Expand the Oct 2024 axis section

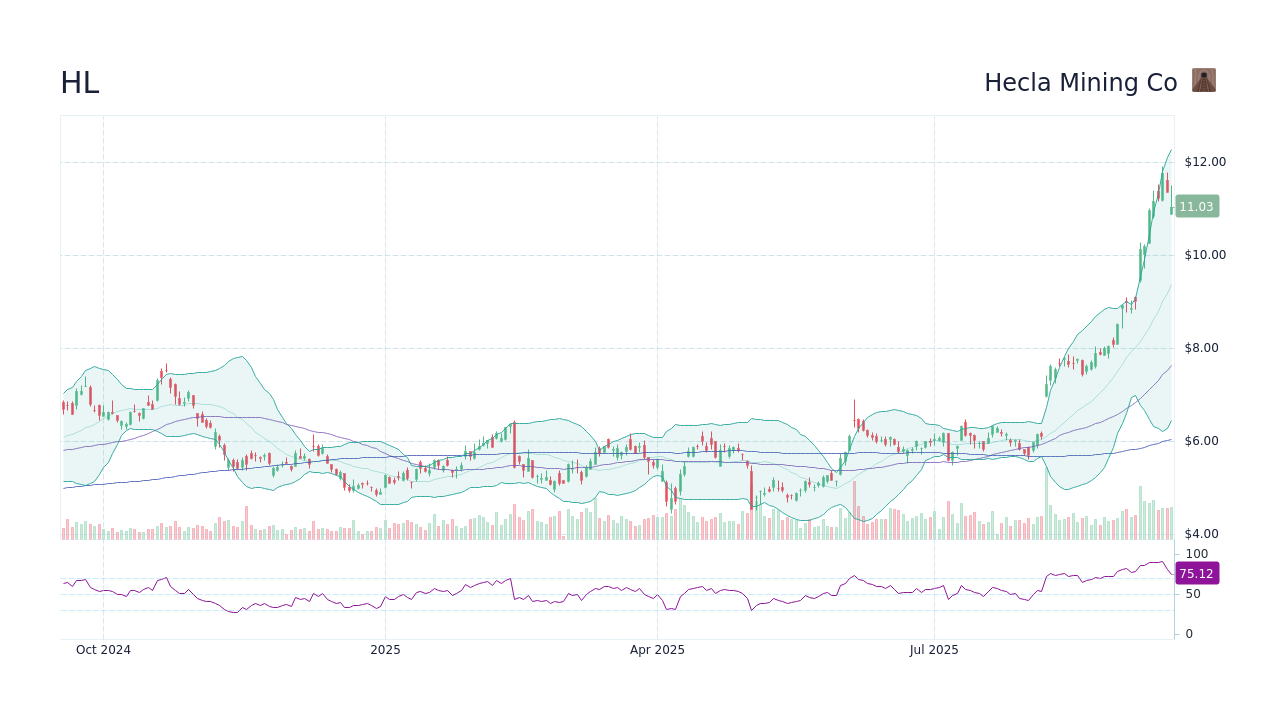click(103, 650)
